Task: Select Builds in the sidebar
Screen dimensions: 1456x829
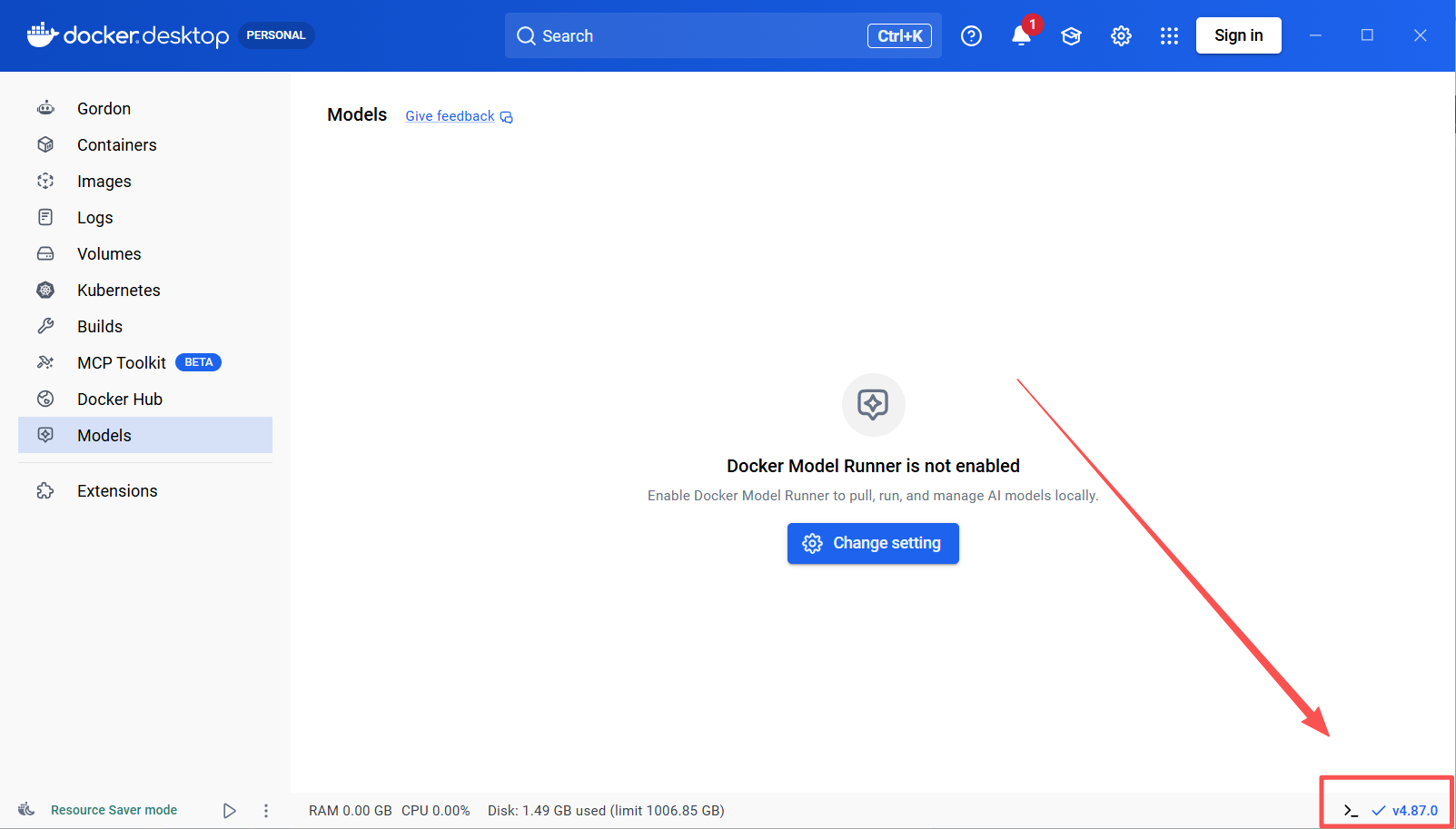Action: coord(145,326)
